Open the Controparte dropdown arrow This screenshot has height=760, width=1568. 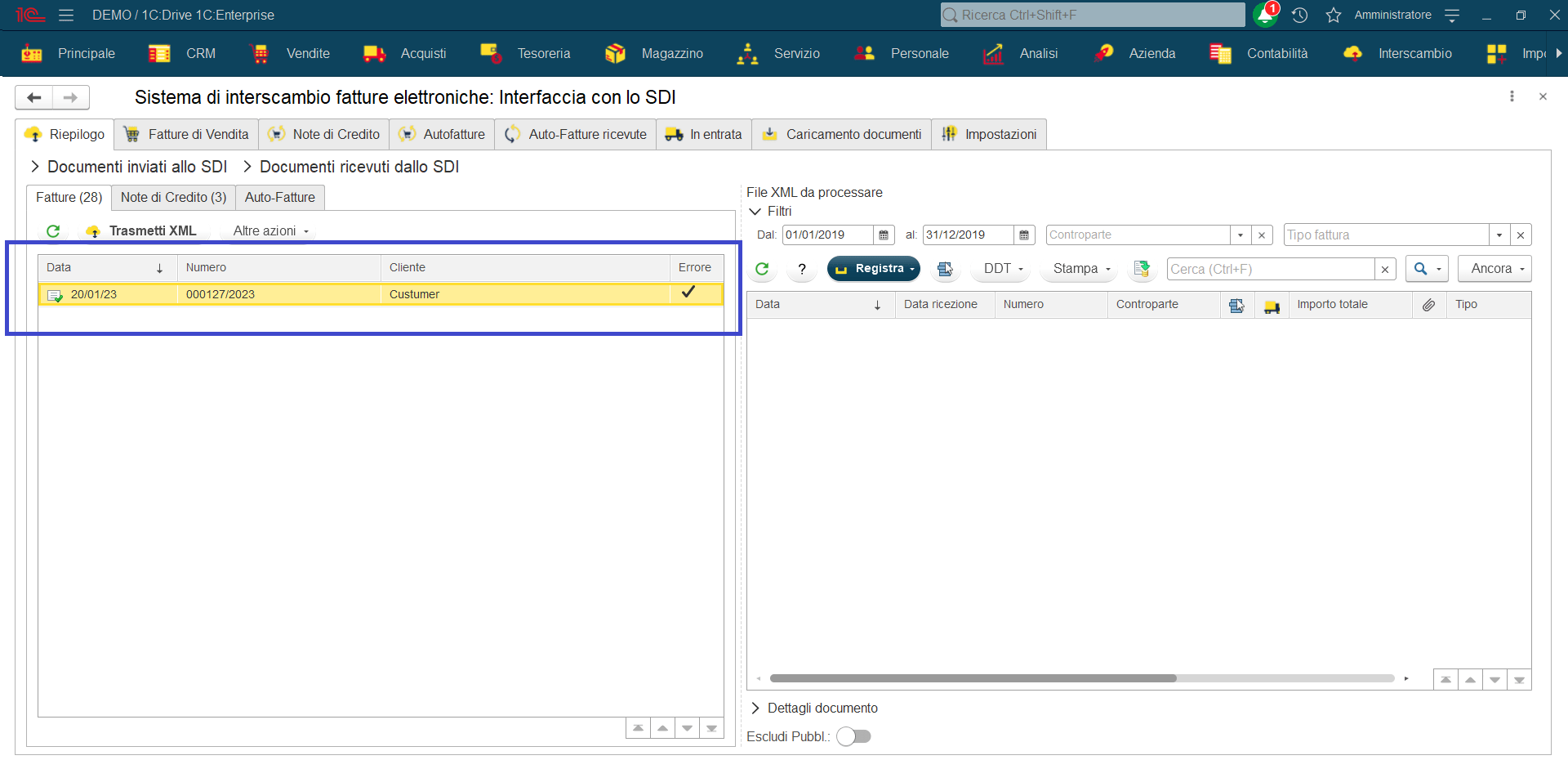click(1241, 235)
